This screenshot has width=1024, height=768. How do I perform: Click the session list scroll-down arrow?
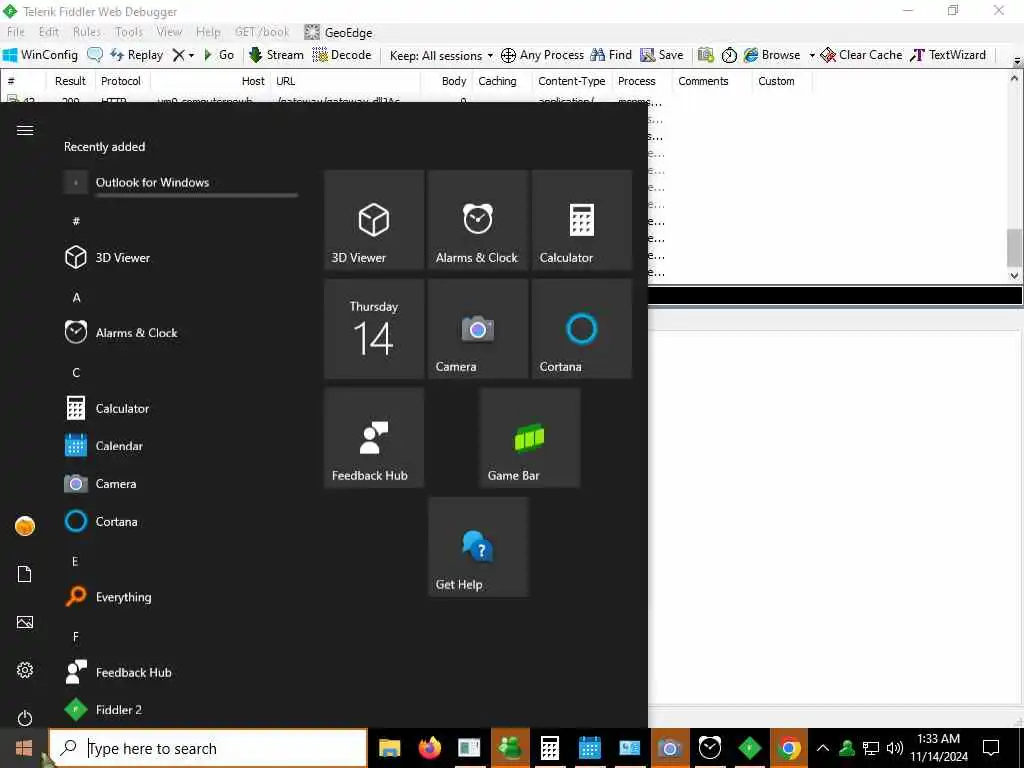(1014, 276)
